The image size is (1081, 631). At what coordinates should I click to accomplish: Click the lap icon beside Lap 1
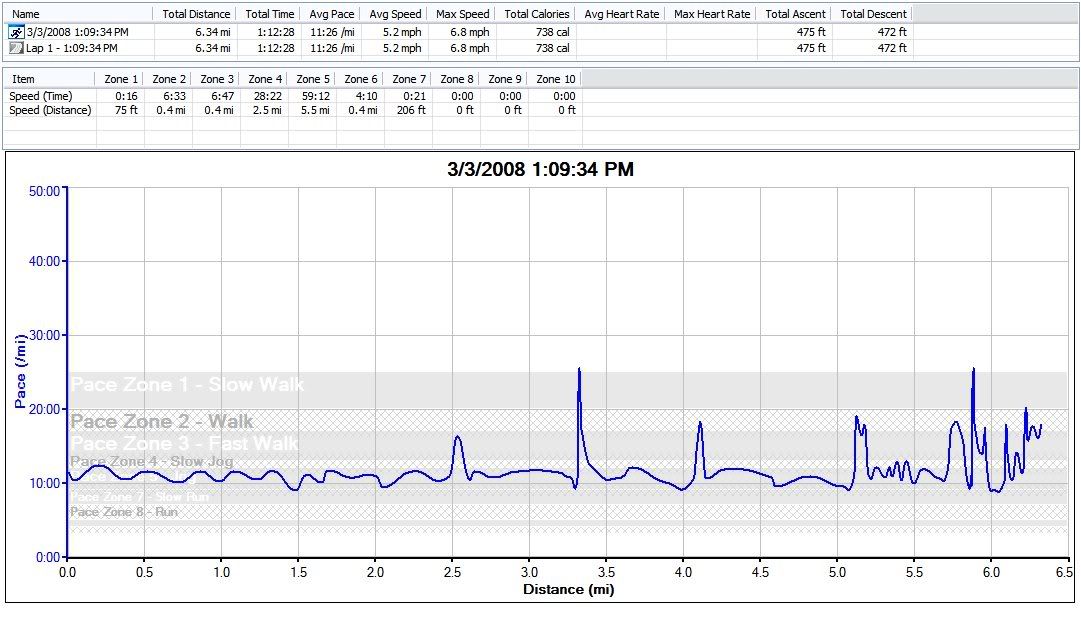tap(16, 48)
